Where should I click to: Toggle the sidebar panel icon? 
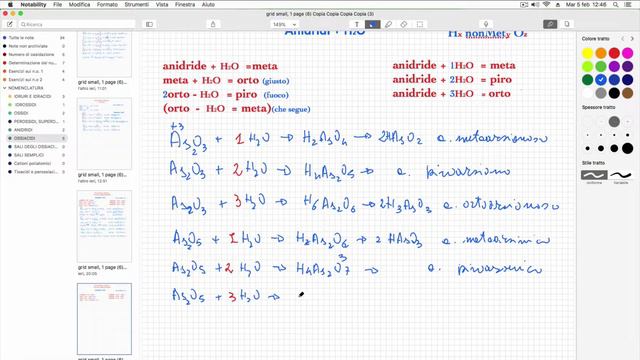coord(149,24)
